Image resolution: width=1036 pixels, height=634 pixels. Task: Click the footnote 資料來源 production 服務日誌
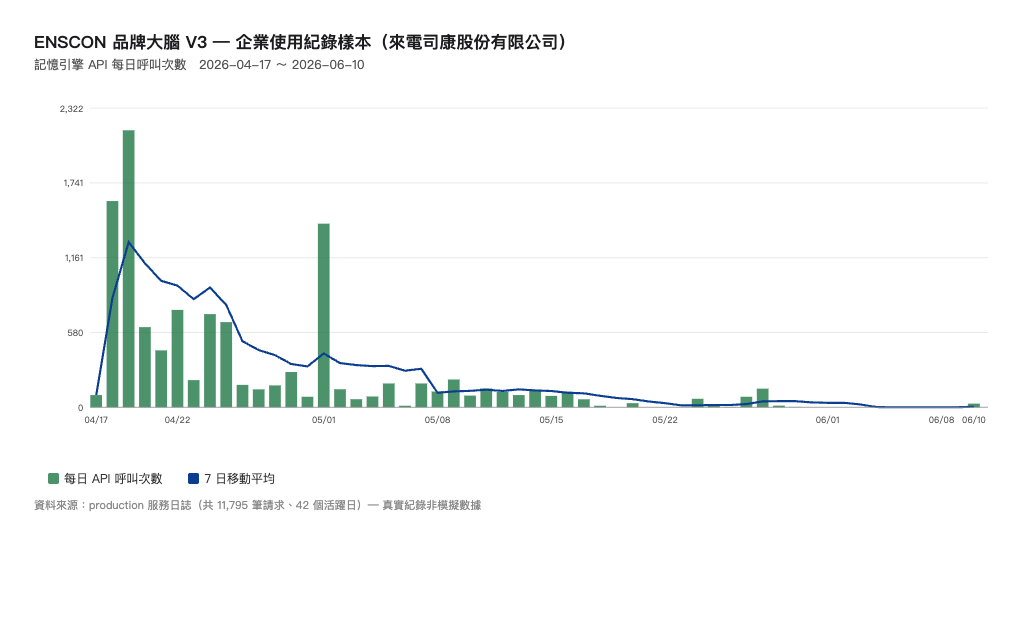coord(258,505)
